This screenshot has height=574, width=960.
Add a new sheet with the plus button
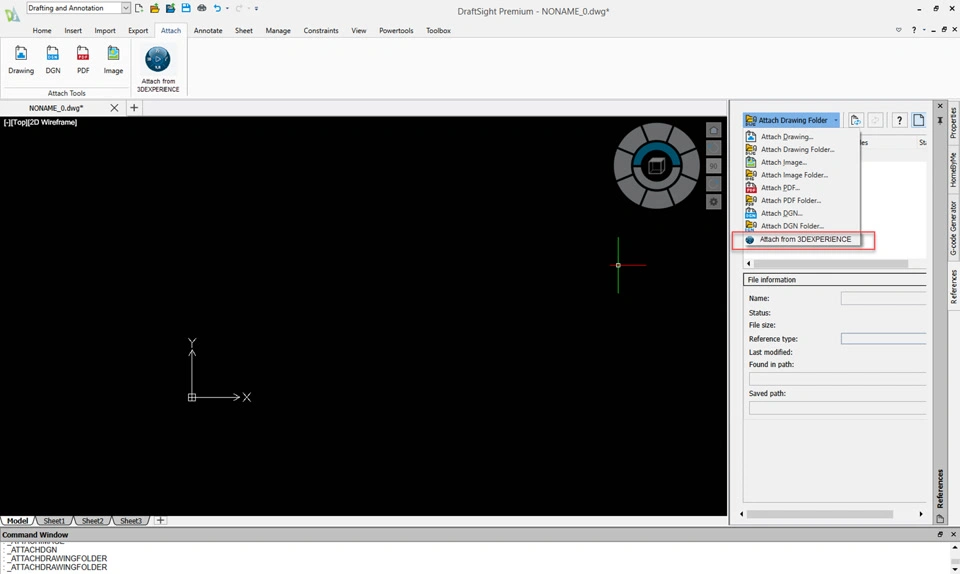point(160,520)
